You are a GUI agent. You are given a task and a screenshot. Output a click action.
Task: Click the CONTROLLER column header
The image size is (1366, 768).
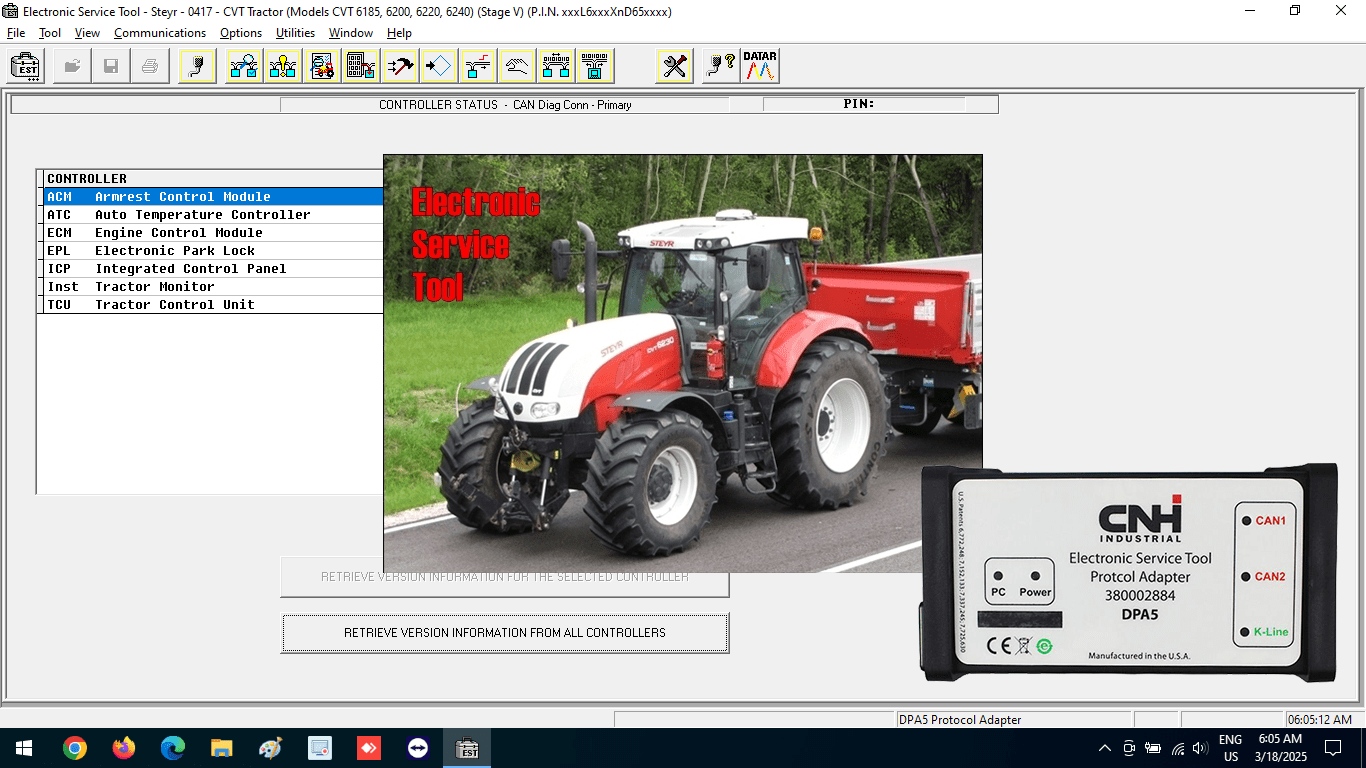coord(213,179)
